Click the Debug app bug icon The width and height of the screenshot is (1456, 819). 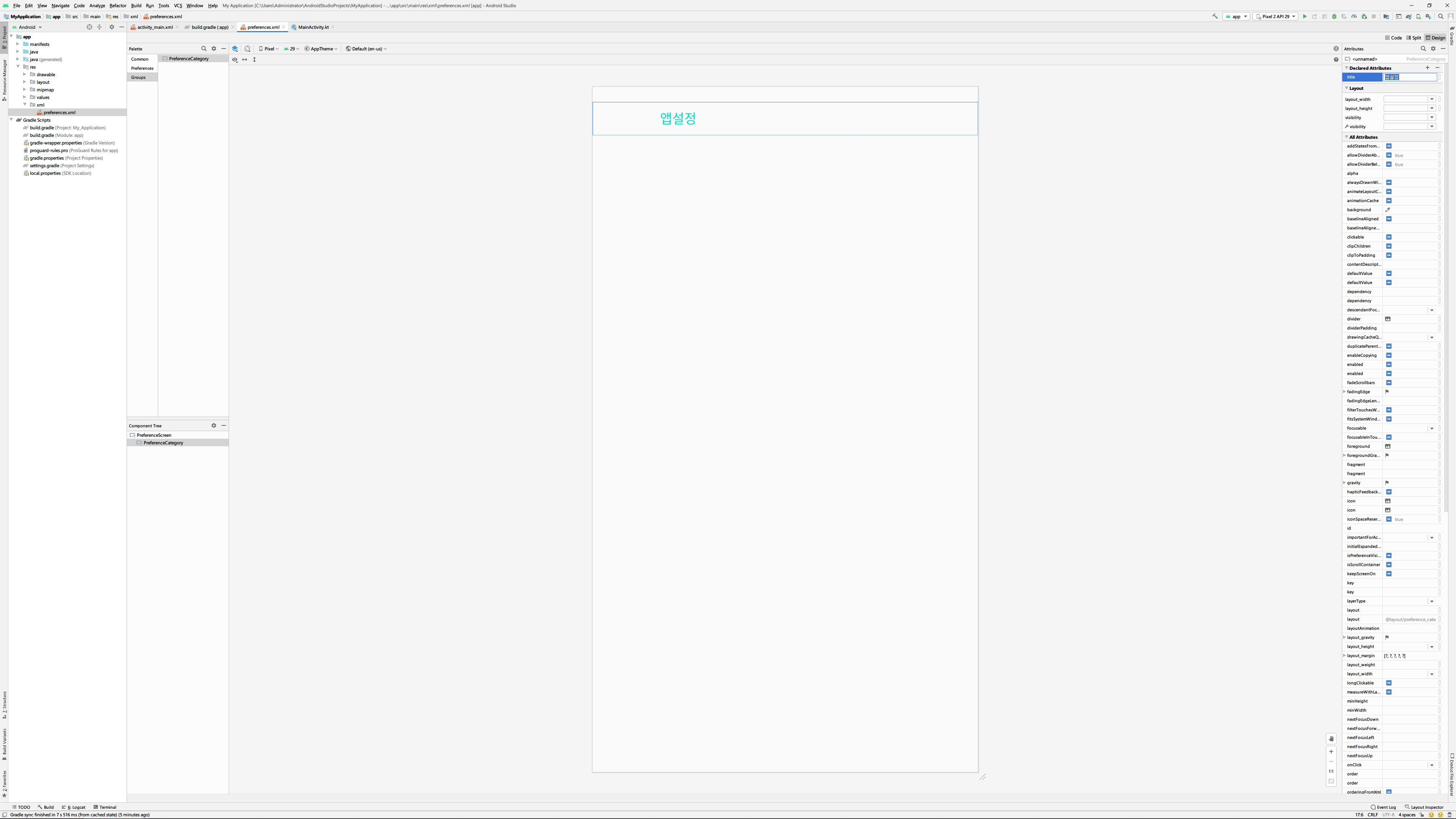tap(1335, 16)
